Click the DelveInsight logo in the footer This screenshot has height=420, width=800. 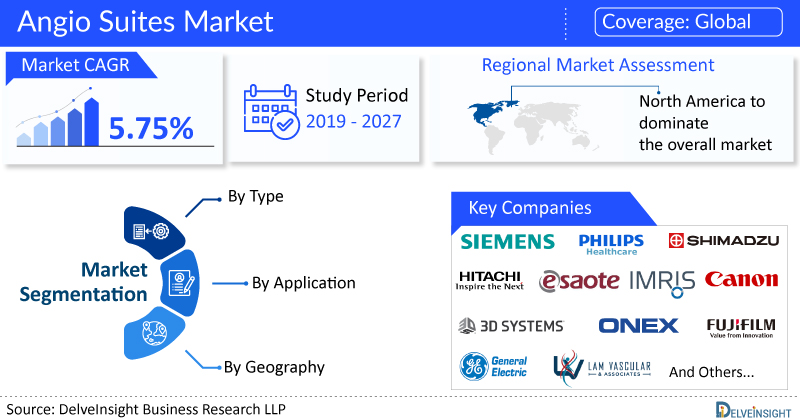(x=753, y=410)
